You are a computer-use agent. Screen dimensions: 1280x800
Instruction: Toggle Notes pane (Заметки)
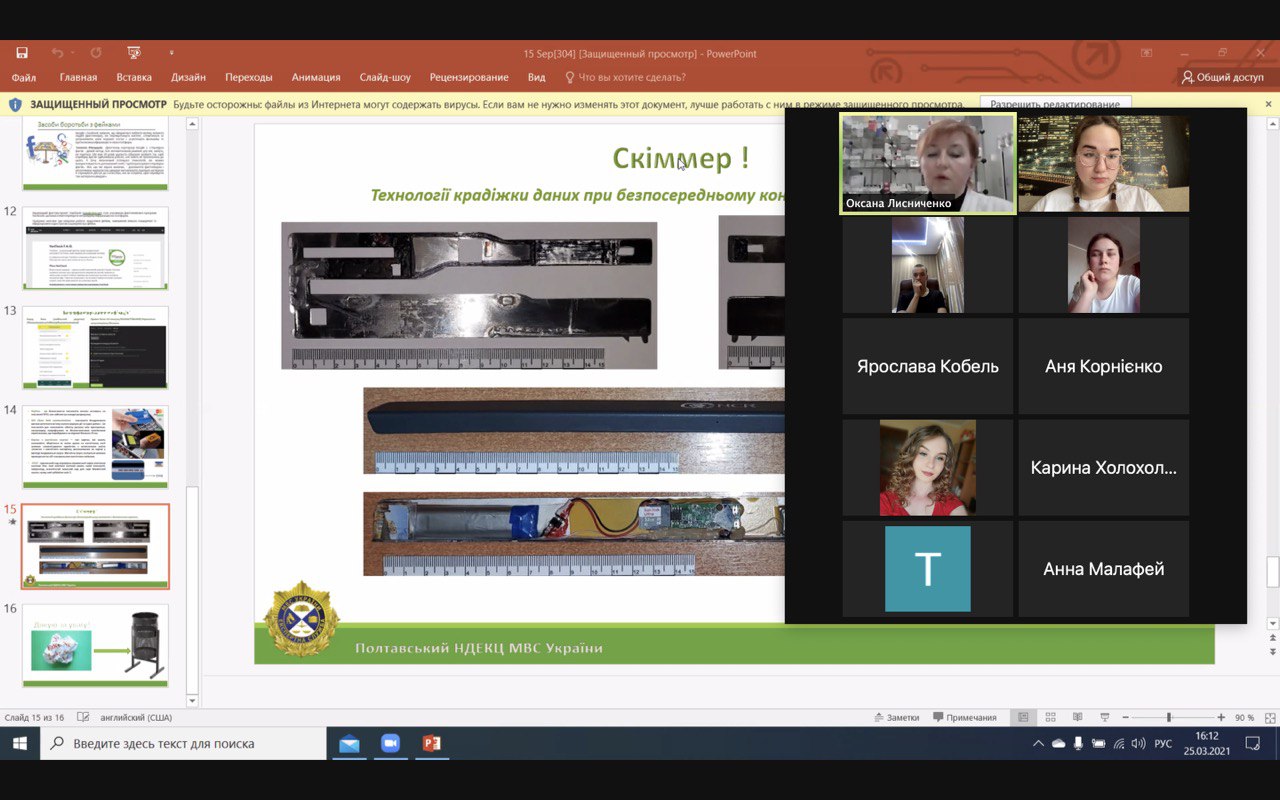pos(895,717)
